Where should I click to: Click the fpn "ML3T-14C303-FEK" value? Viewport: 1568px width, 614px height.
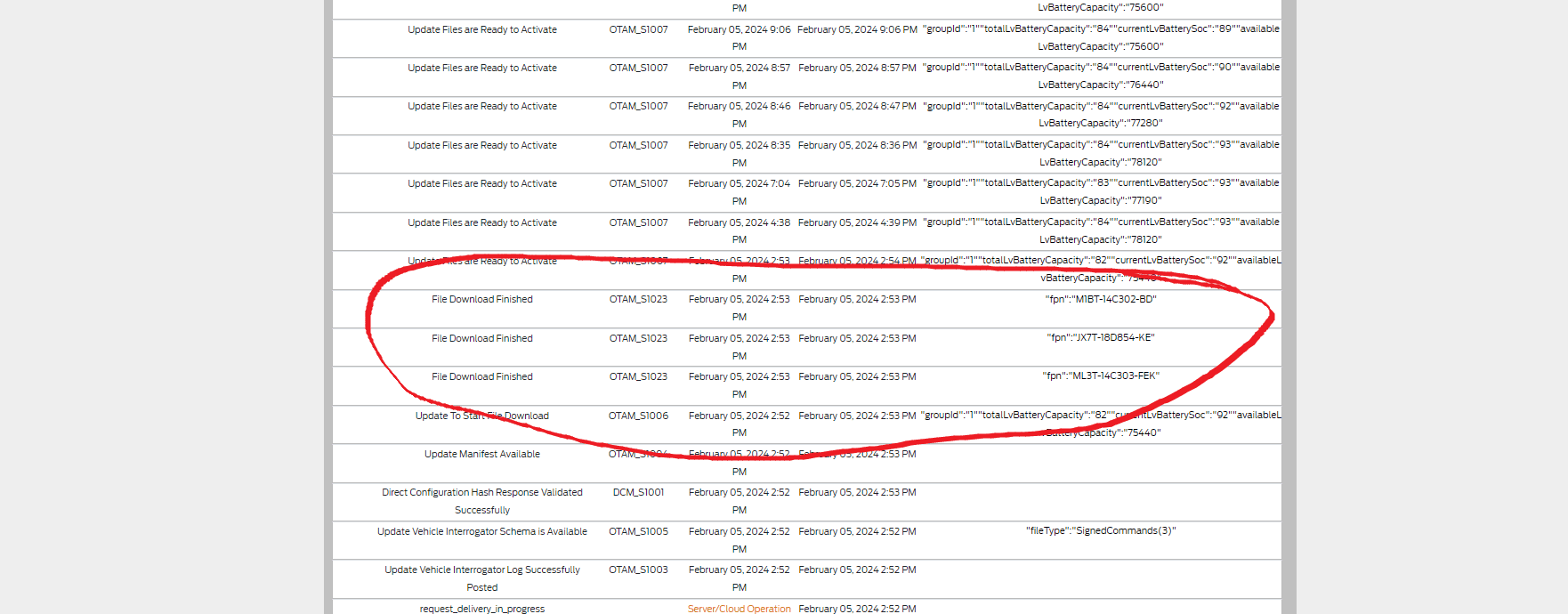[1100, 376]
